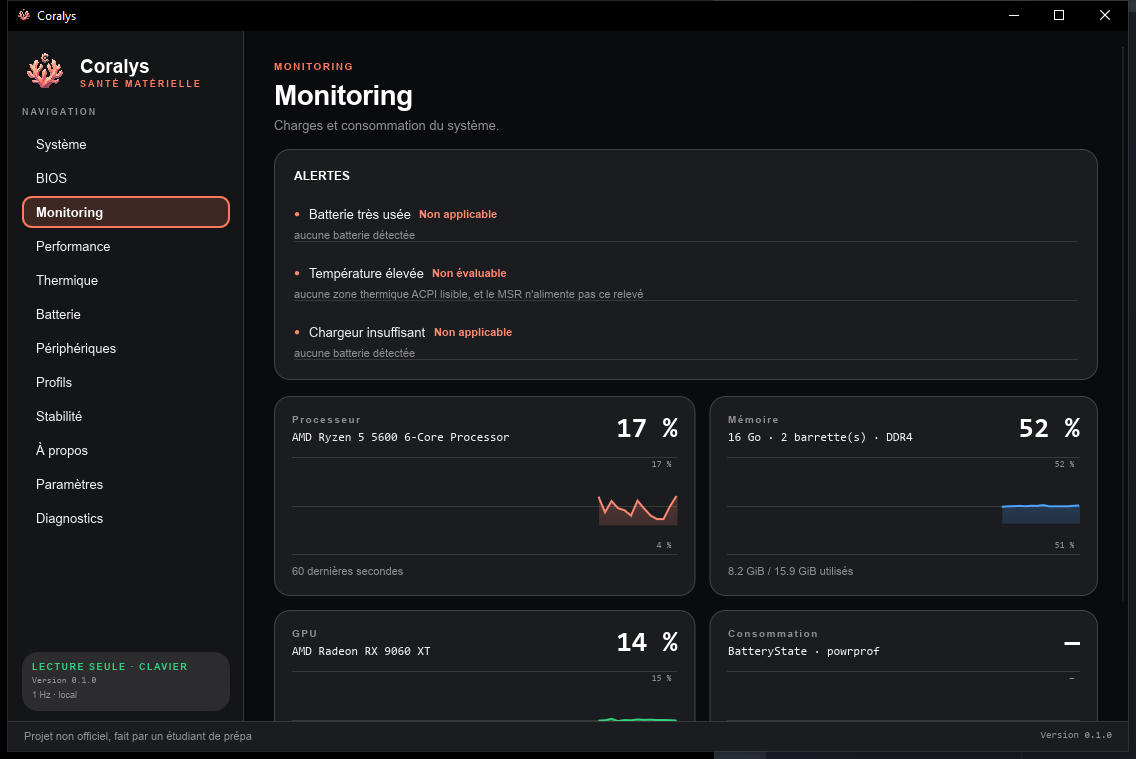Select the Monitoring navigation item

coord(126,212)
